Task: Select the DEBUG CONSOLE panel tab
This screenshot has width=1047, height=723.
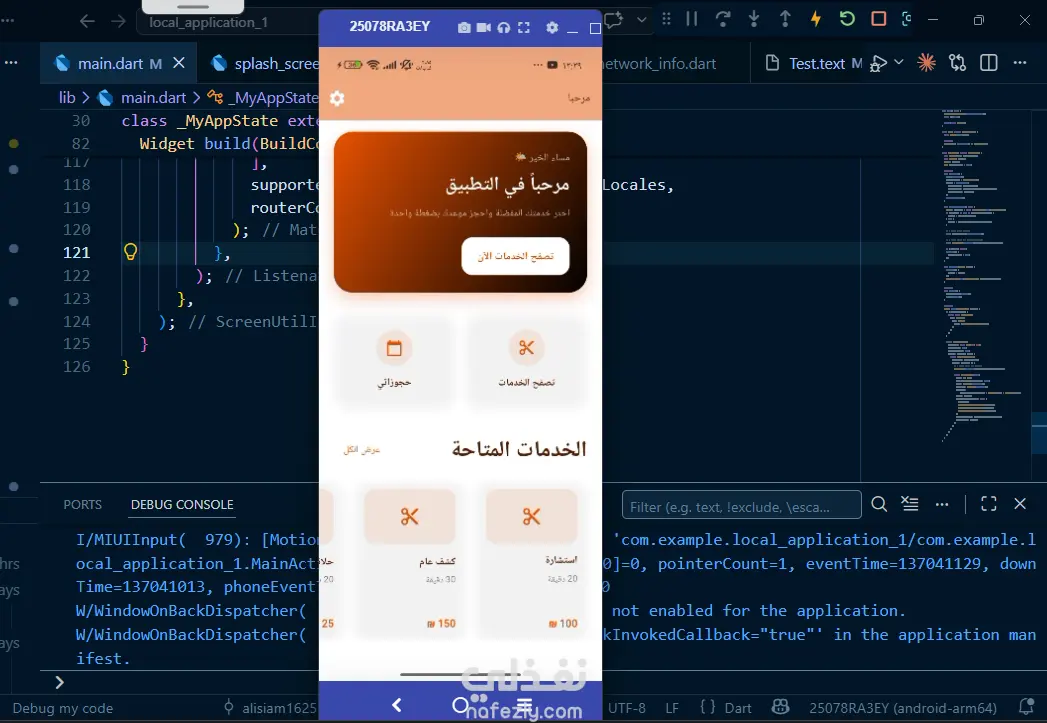Action: 182,505
